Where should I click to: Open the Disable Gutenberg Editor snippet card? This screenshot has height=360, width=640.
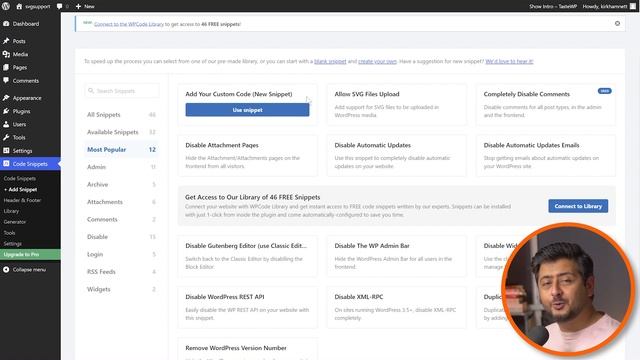(247, 256)
